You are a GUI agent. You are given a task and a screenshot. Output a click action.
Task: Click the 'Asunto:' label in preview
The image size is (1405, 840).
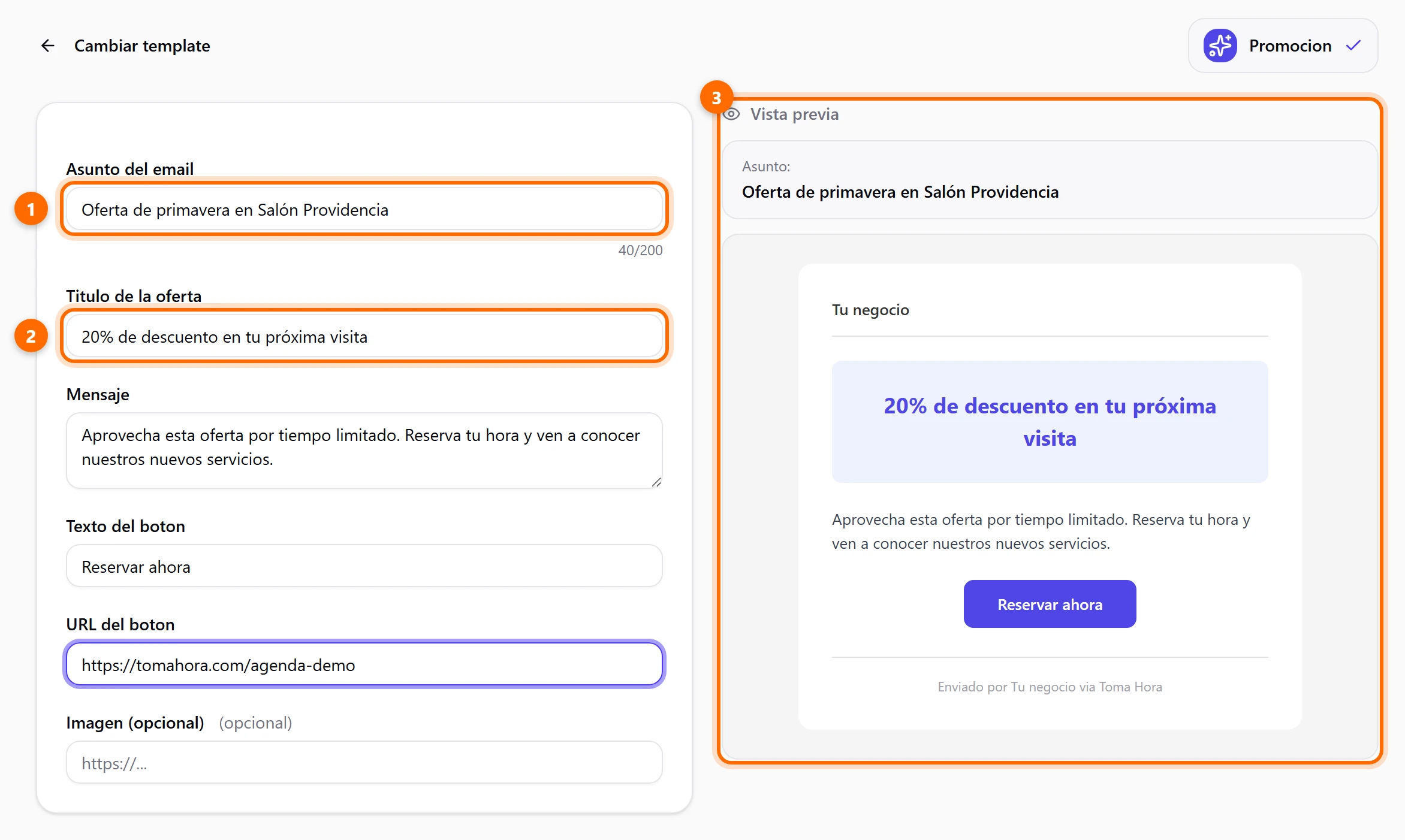pyautogui.click(x=766, y=166)
